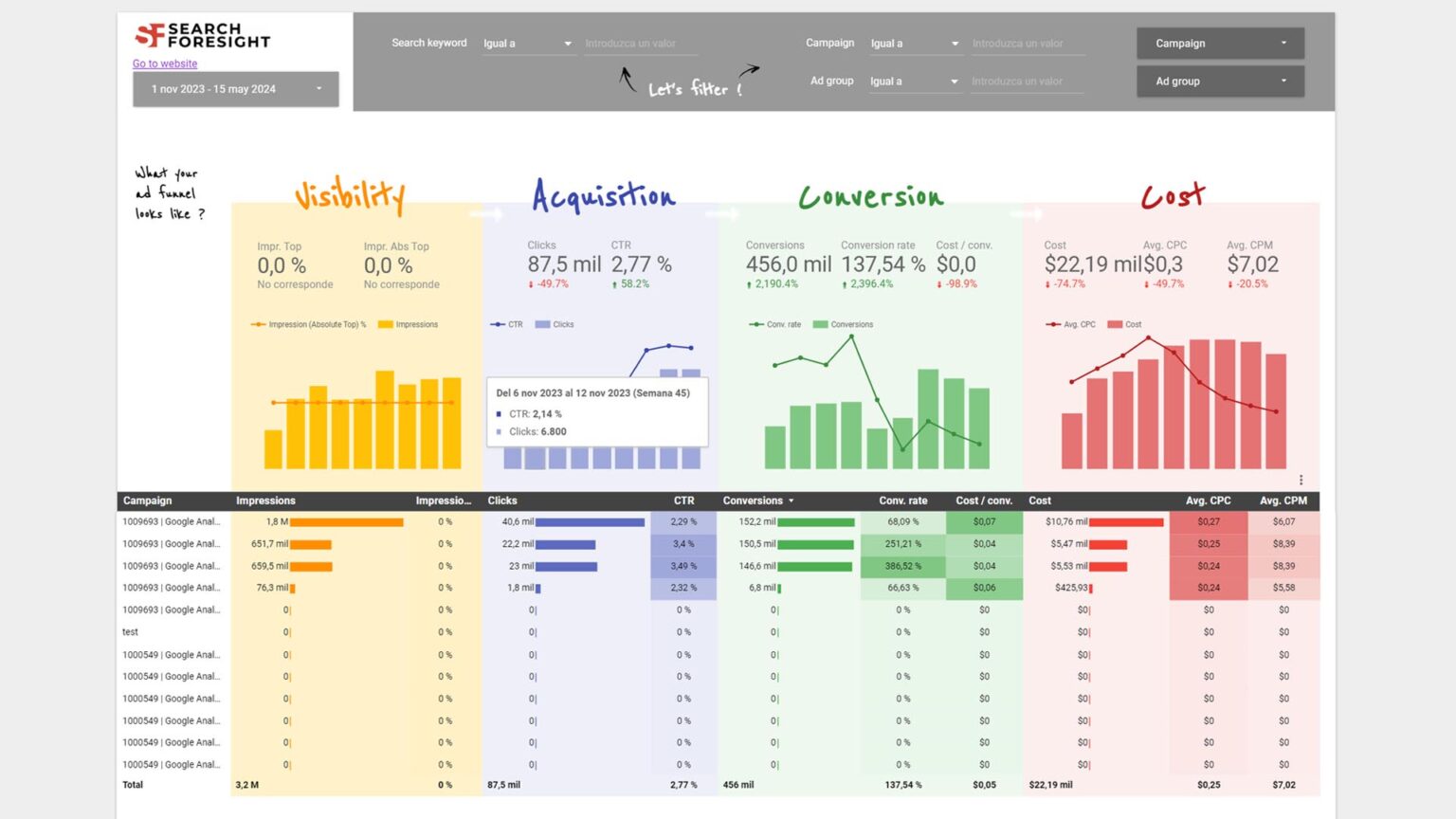Screen dimensions: 1456x819
Task: Click the red Cost legend swatch
Action: click(1114, 324)
